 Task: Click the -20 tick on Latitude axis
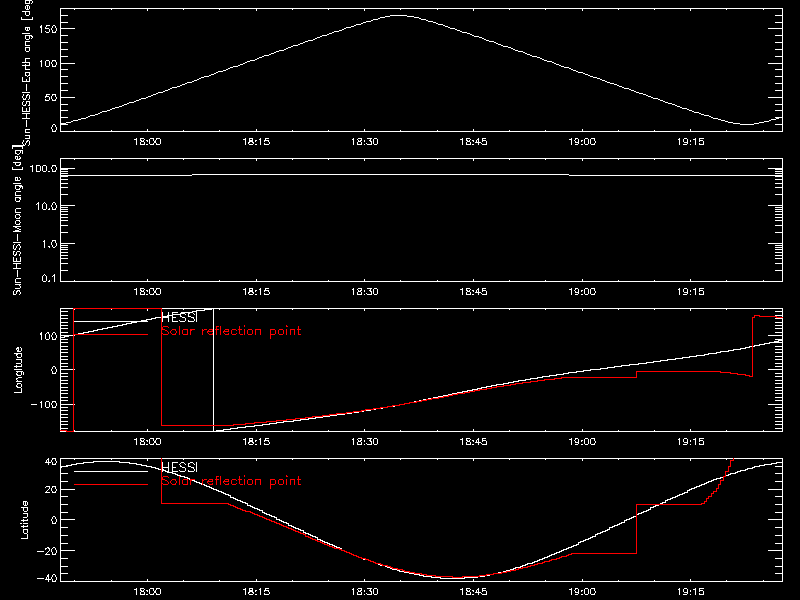click(x=47, y=551)
